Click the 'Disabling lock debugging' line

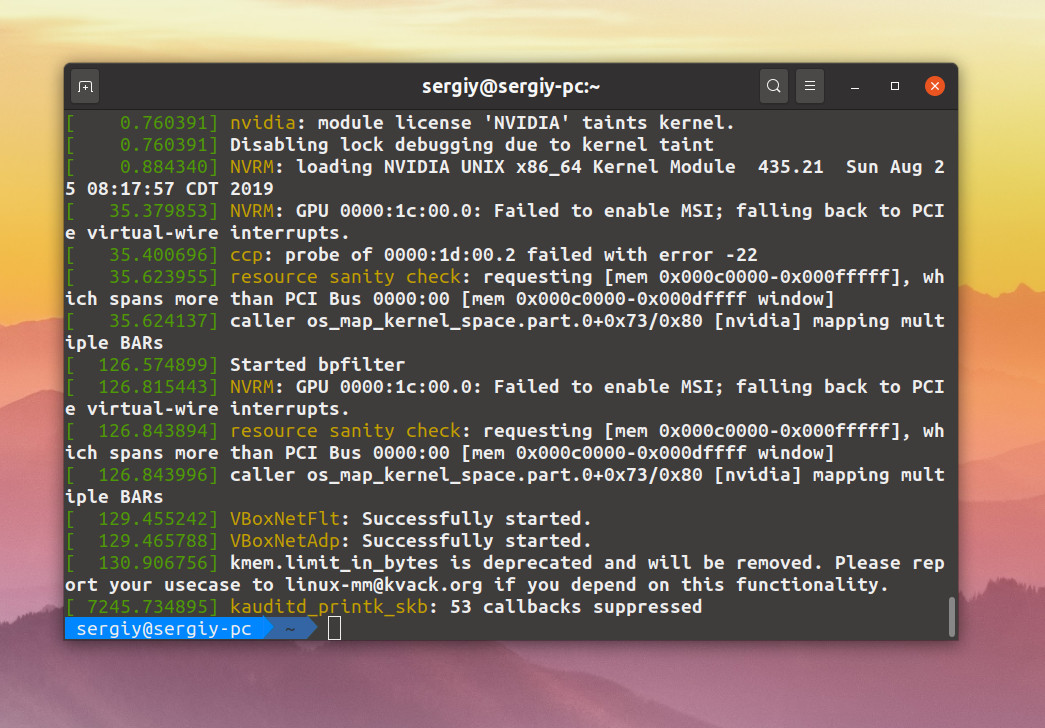click(x=472, y=145)
